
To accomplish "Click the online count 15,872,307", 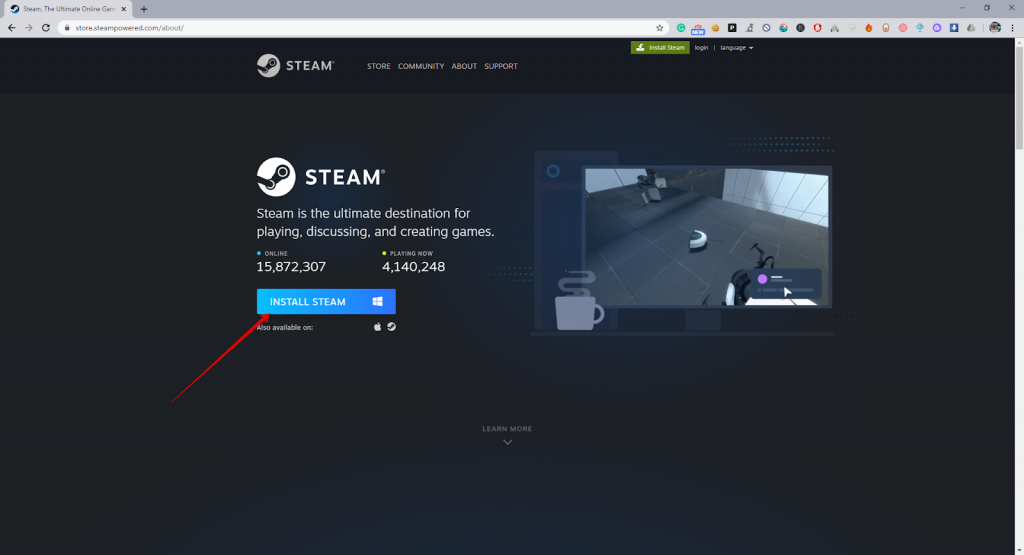I will coord(291,266).
